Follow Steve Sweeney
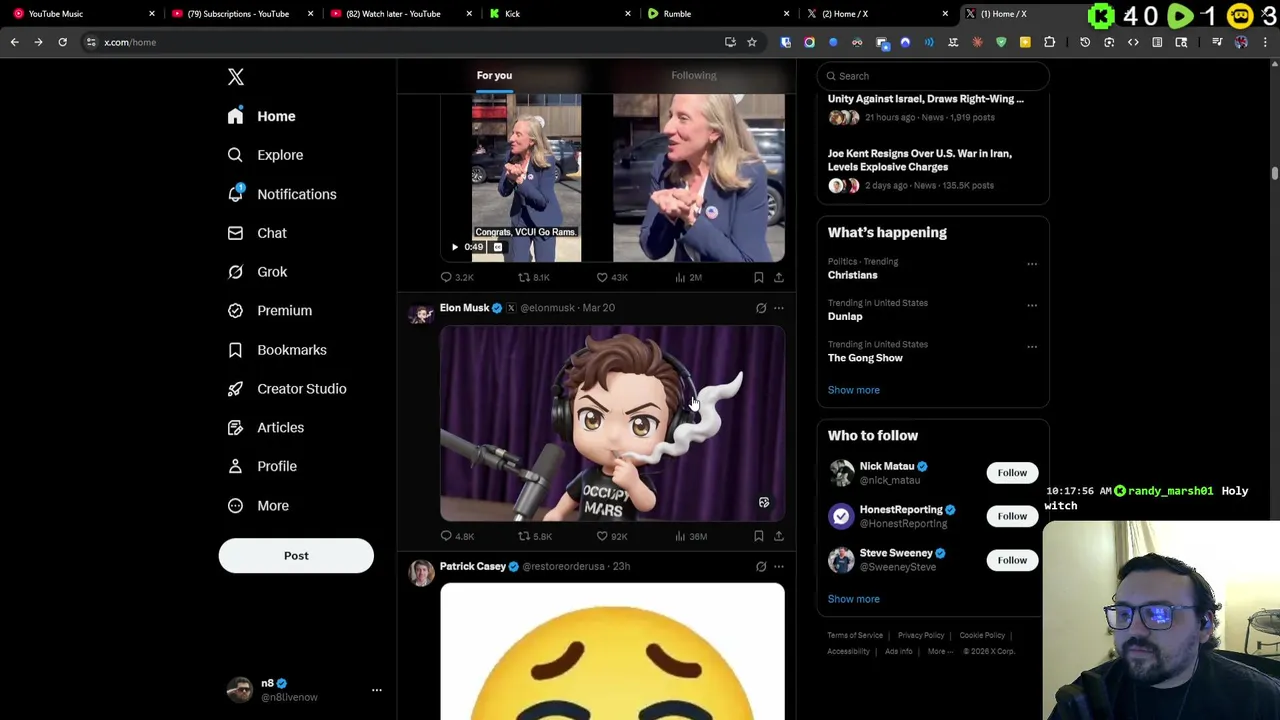Image resolution: width=1280 pixels, height=720 pixels. click(1012, 560)
